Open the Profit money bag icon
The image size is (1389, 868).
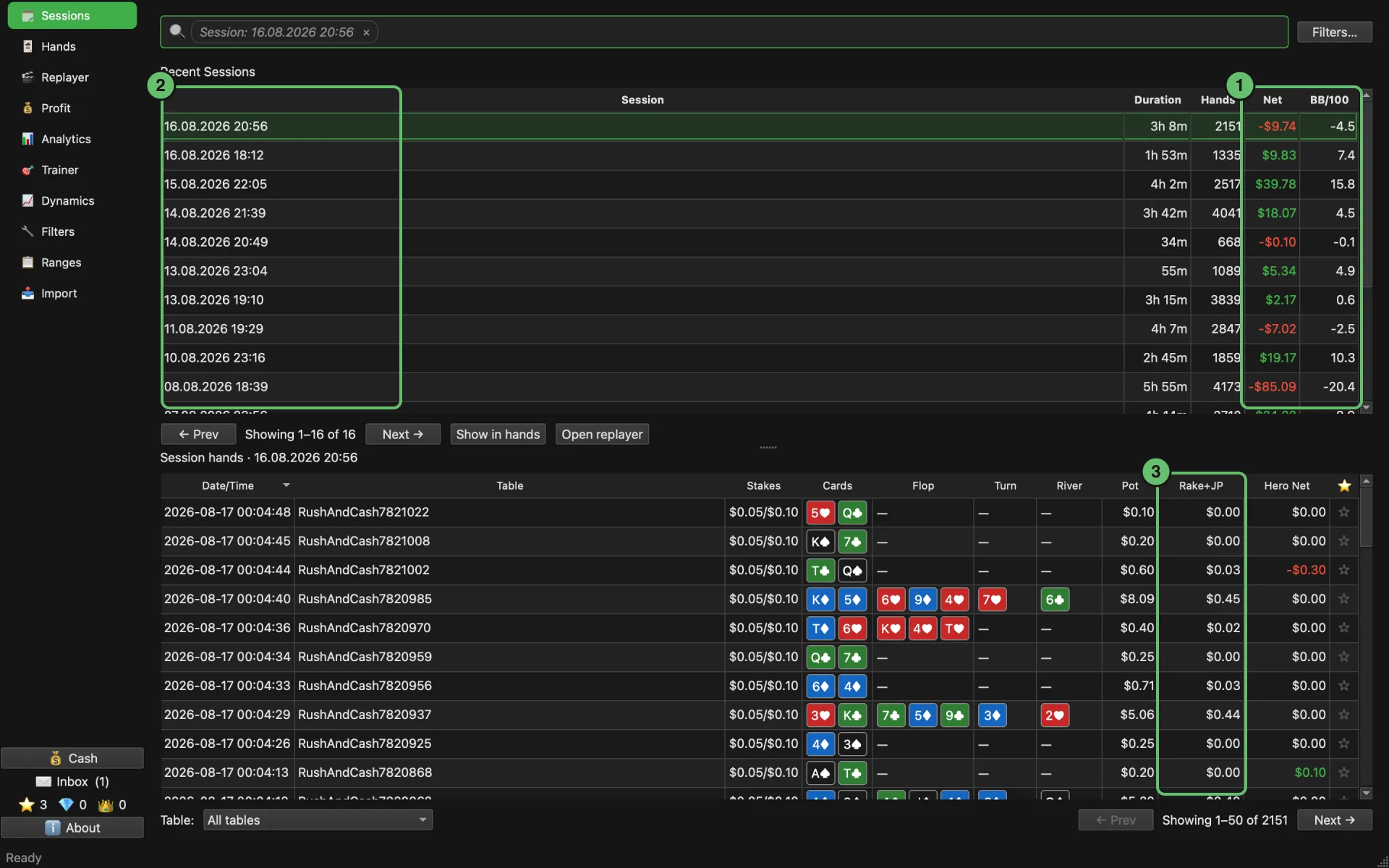coord(27,108)
